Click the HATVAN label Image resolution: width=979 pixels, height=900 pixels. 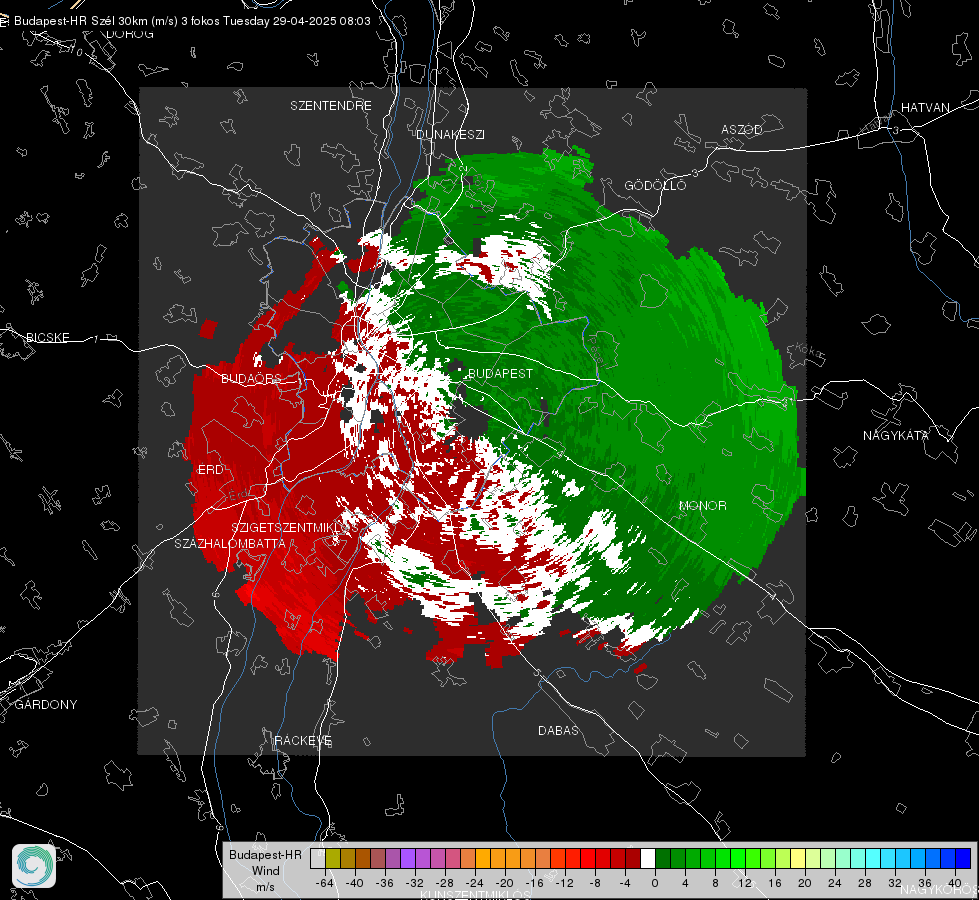[925, 107]
